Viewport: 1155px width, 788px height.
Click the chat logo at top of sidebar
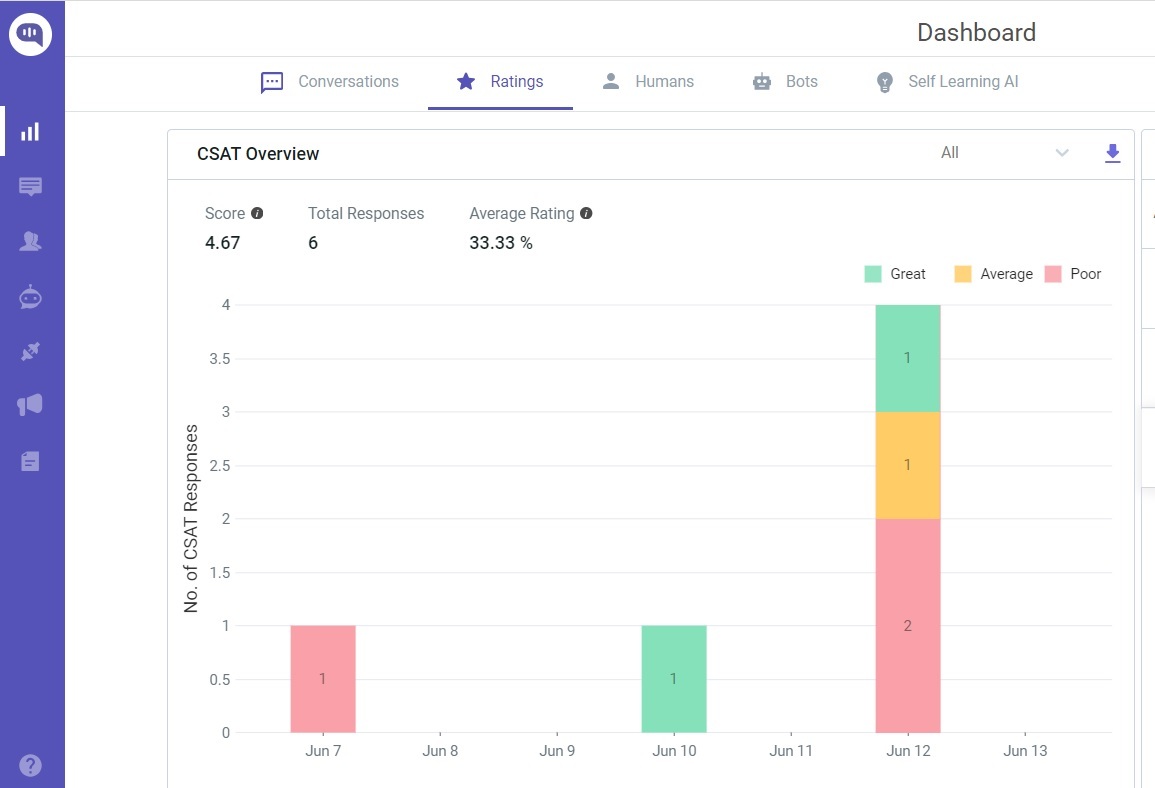pos(31,33)
